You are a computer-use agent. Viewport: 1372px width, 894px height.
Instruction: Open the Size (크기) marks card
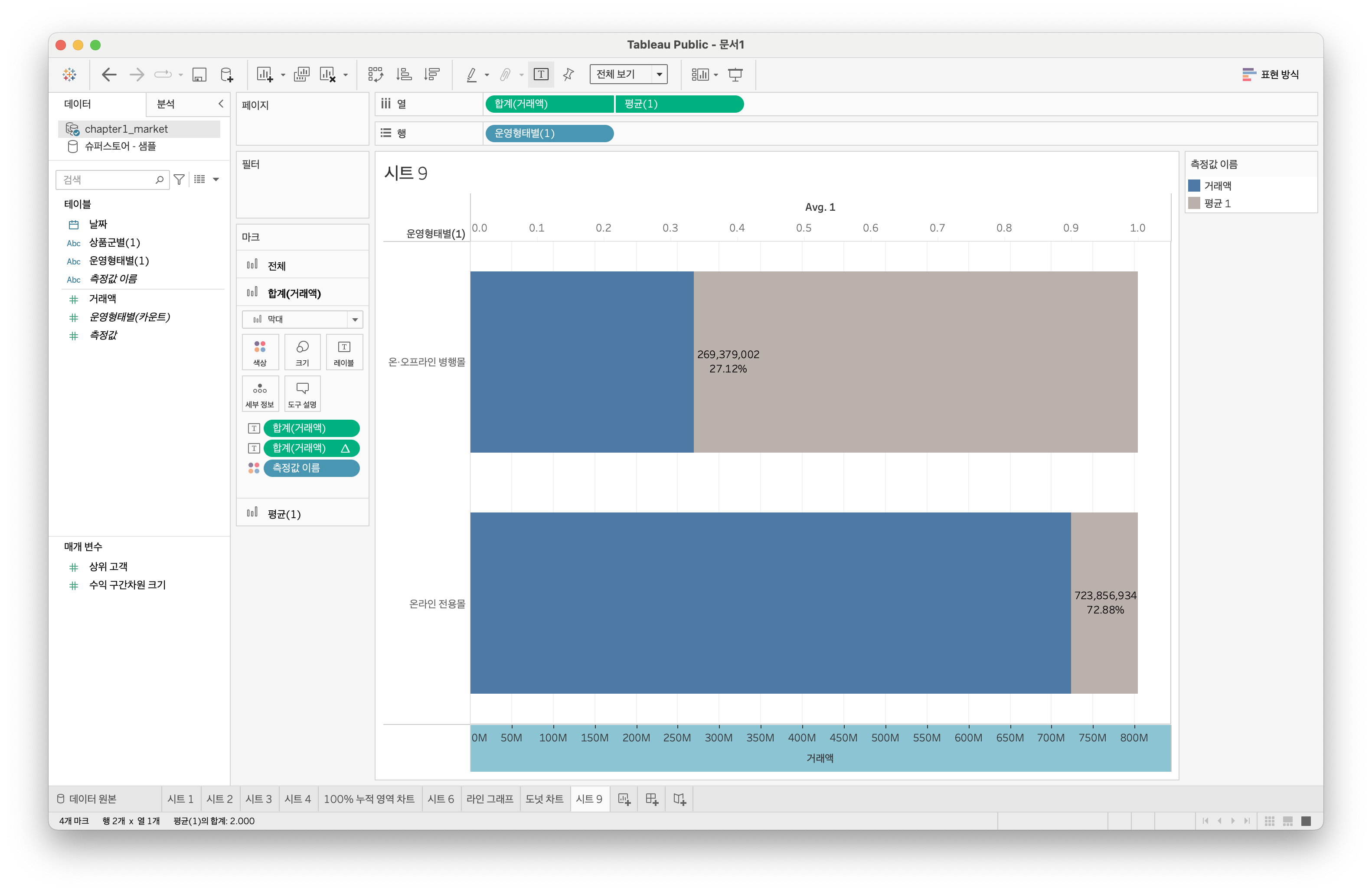tap(302, 352)
